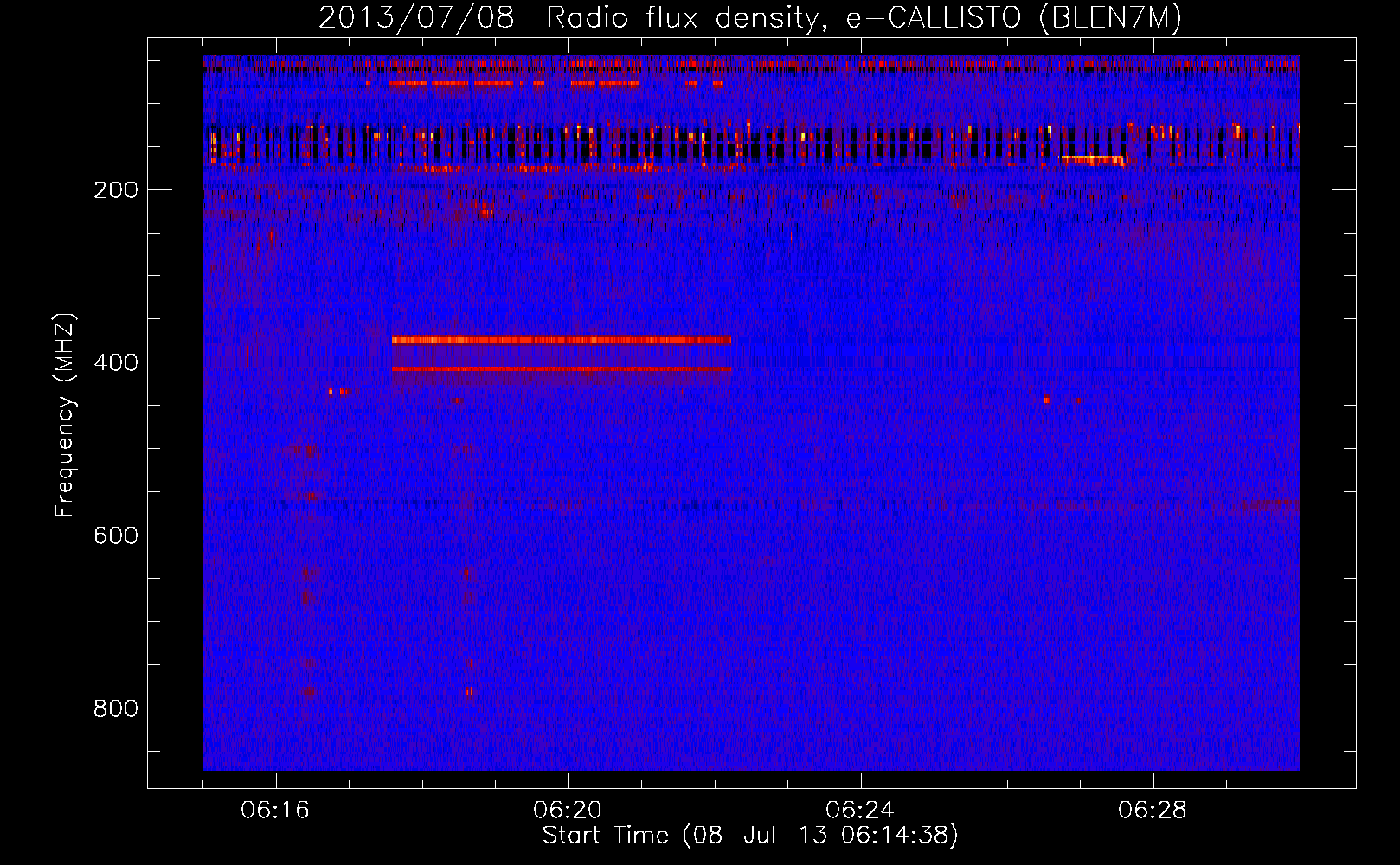Click the 'Start Time (08-Jul-13 06:14:38)' label

point(750,835)
